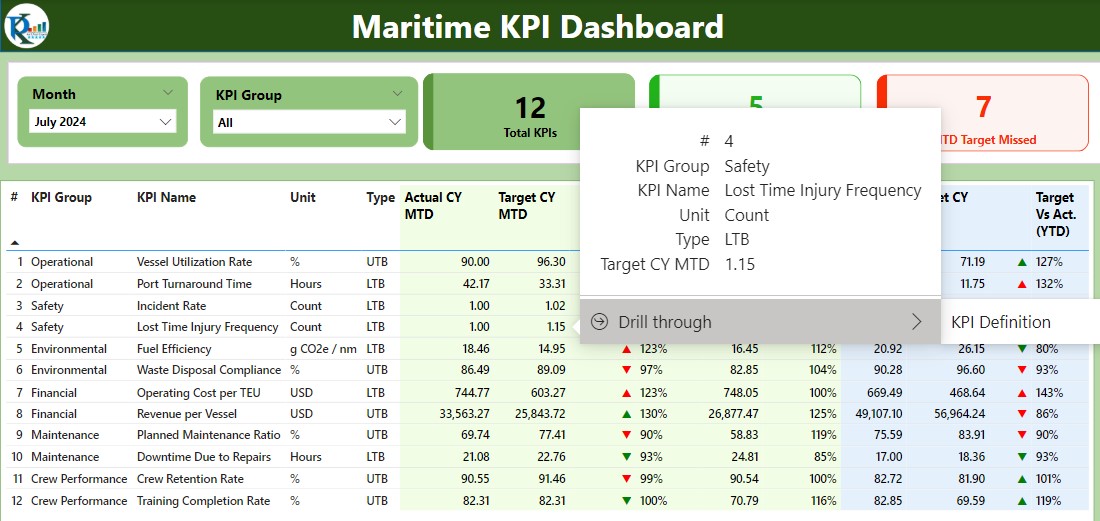Select the Waste Disposal Compliance cell

click(x=209, y=370)
